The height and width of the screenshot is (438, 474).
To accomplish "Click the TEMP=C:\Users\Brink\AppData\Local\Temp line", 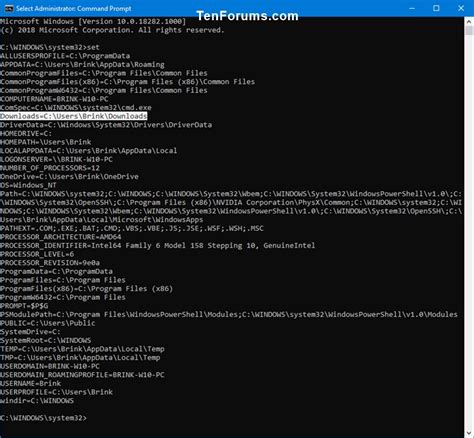I will pyautogui.click(x=82, y=349).
